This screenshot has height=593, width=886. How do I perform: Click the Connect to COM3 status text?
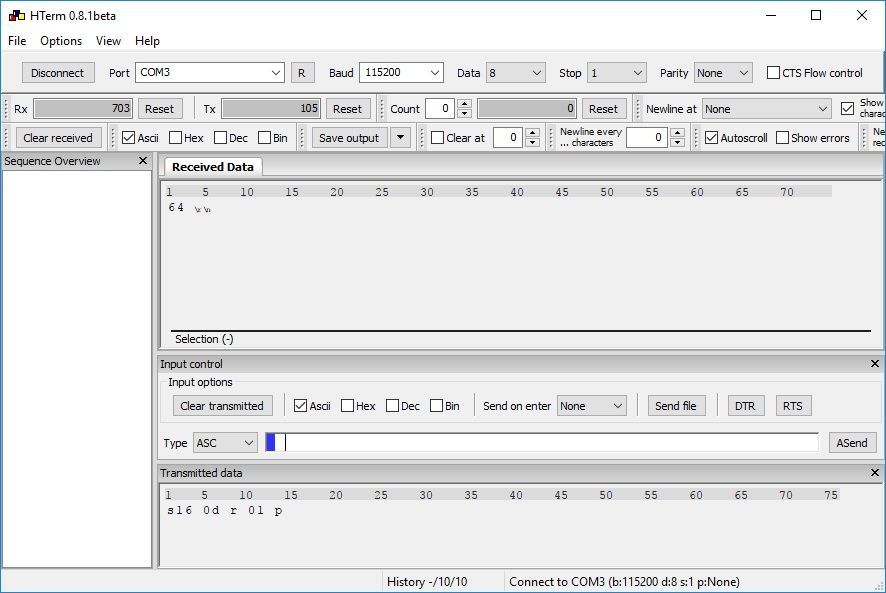pyautogui.click(x=624, y=582)
